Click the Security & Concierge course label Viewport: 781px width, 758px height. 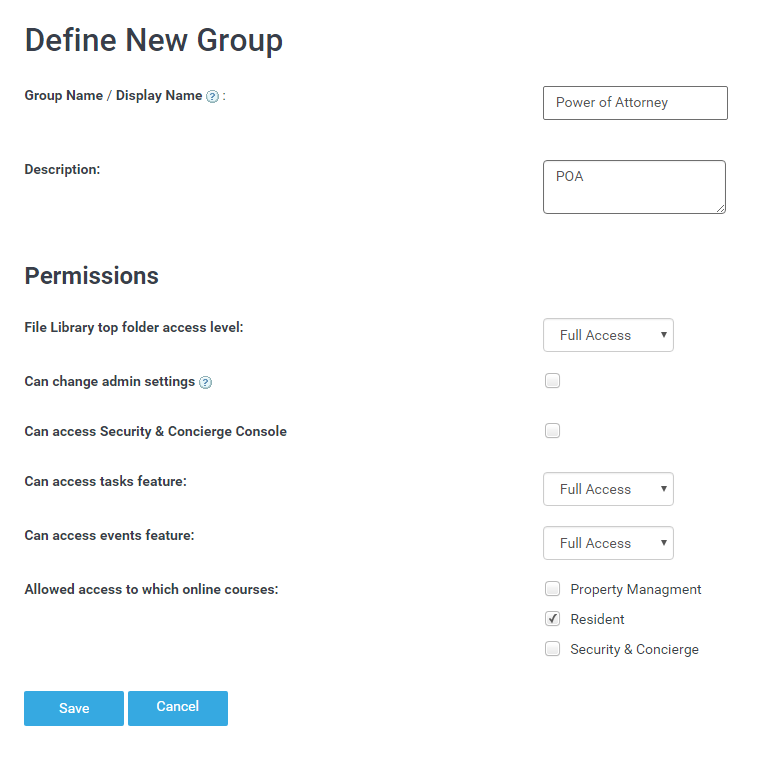pos(634,649)
